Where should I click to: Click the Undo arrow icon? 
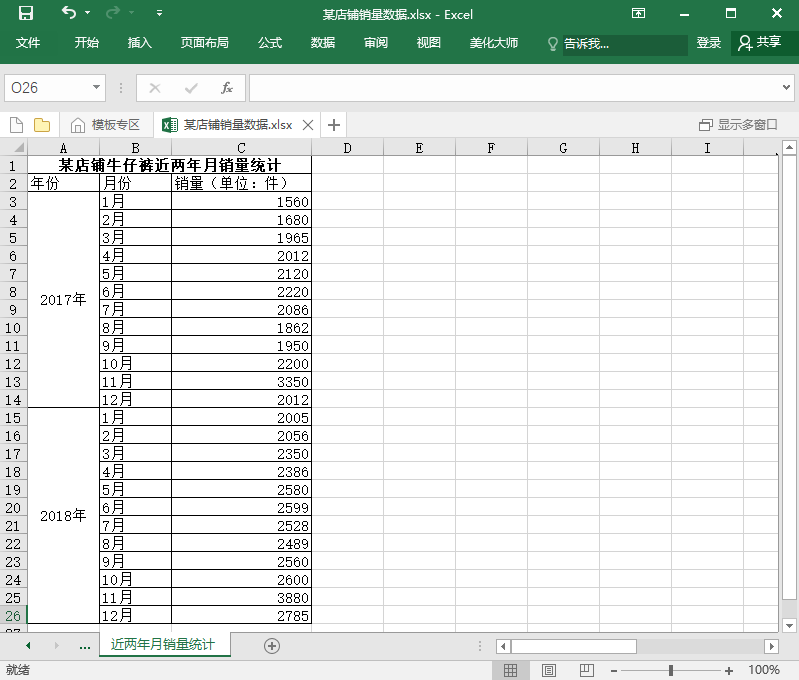tap(68, 14)
